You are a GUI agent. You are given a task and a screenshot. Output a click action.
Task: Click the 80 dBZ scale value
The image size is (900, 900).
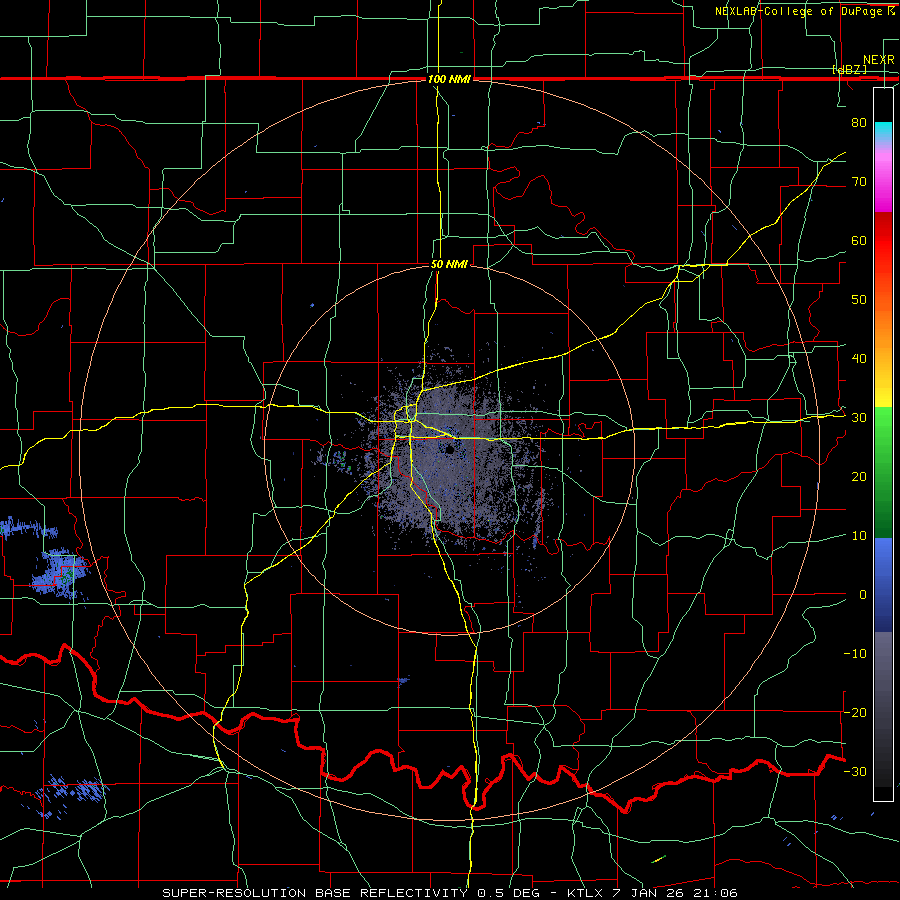pos(859,122)
